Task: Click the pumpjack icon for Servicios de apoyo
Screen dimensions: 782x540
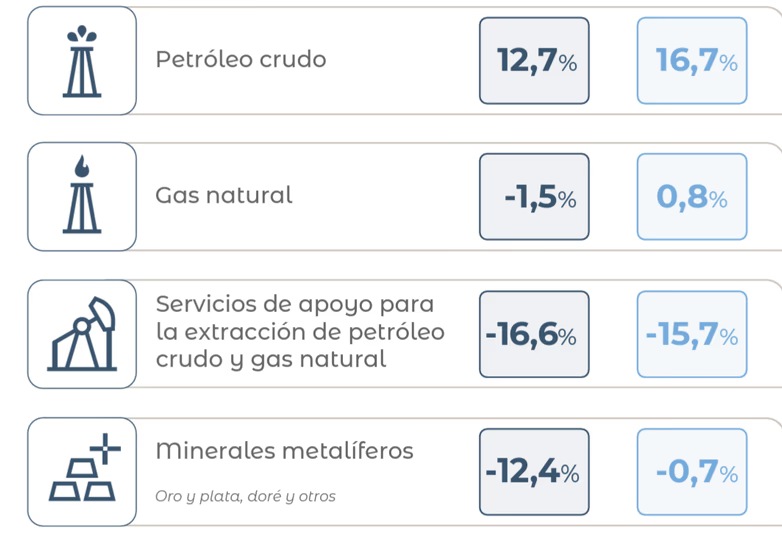Action: 82,334
